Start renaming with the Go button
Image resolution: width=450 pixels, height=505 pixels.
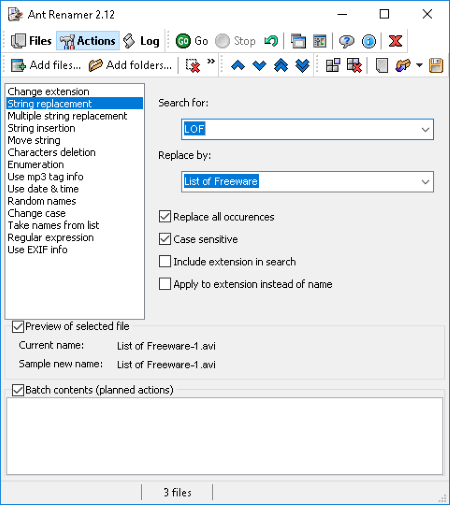(x=192, y=41)
